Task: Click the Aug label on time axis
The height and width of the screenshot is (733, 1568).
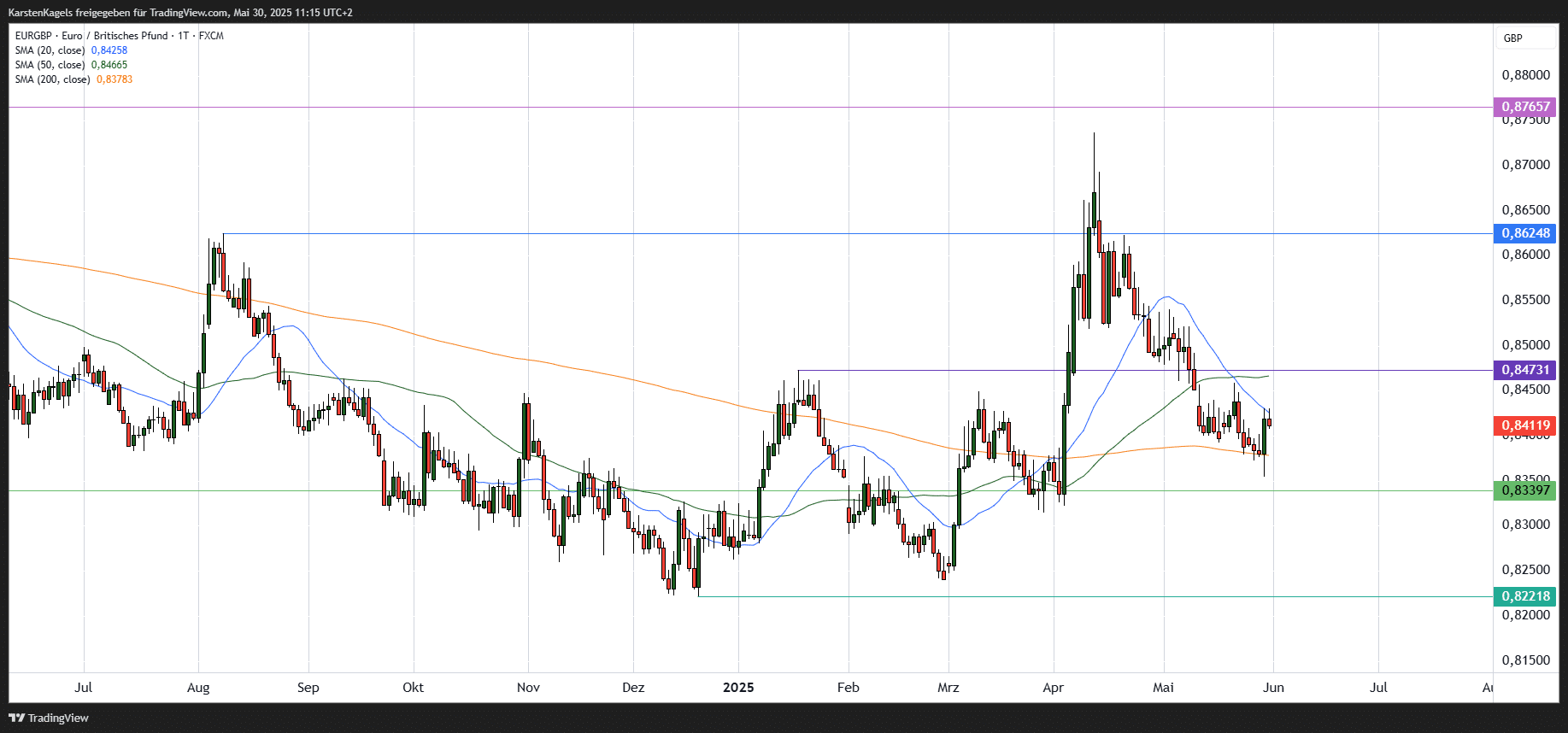Action: (x=198, y=688)
